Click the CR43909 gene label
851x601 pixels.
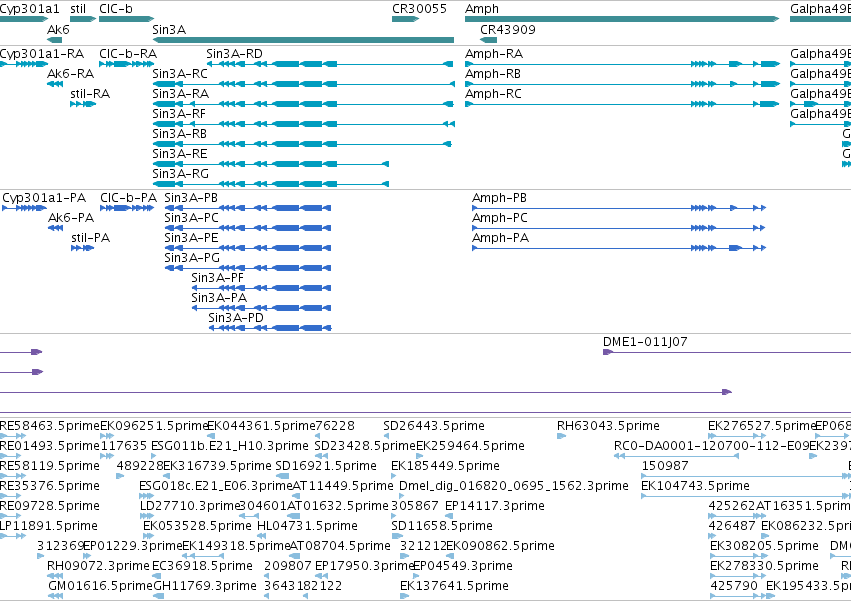(x=507, y=29)
